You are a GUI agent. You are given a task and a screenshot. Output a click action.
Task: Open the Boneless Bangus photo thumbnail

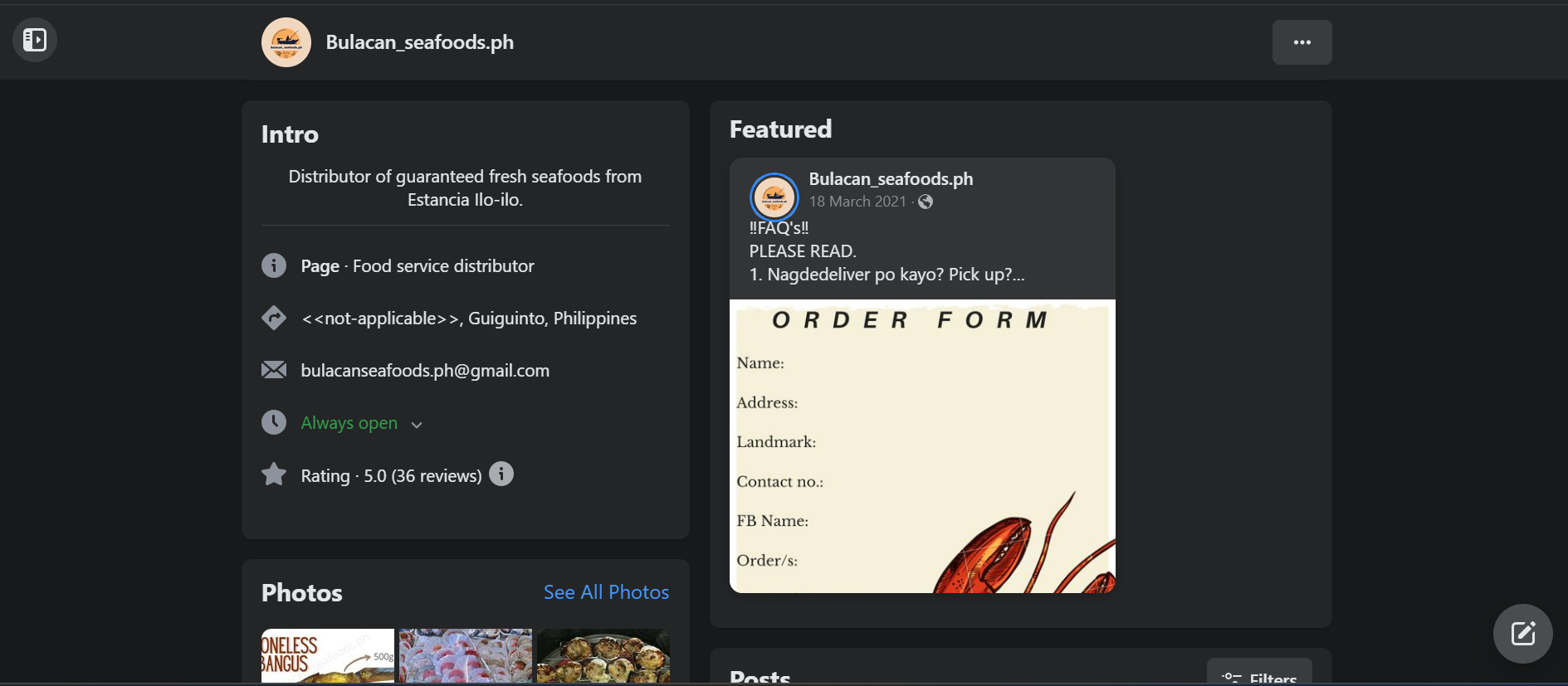328,655
